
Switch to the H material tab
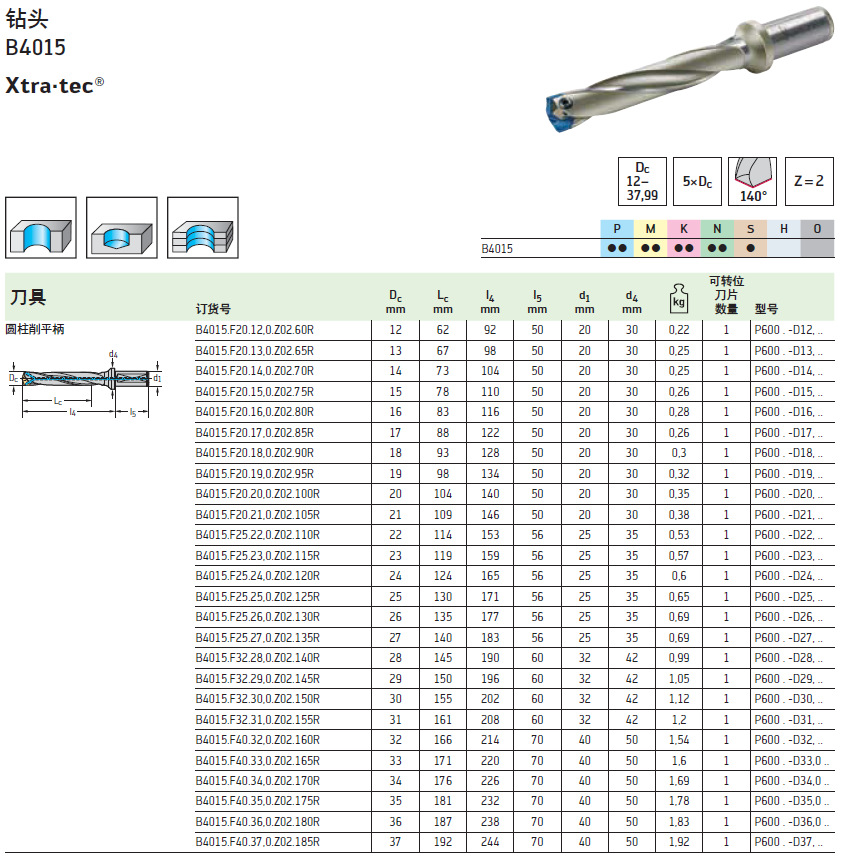click(785, 229)
